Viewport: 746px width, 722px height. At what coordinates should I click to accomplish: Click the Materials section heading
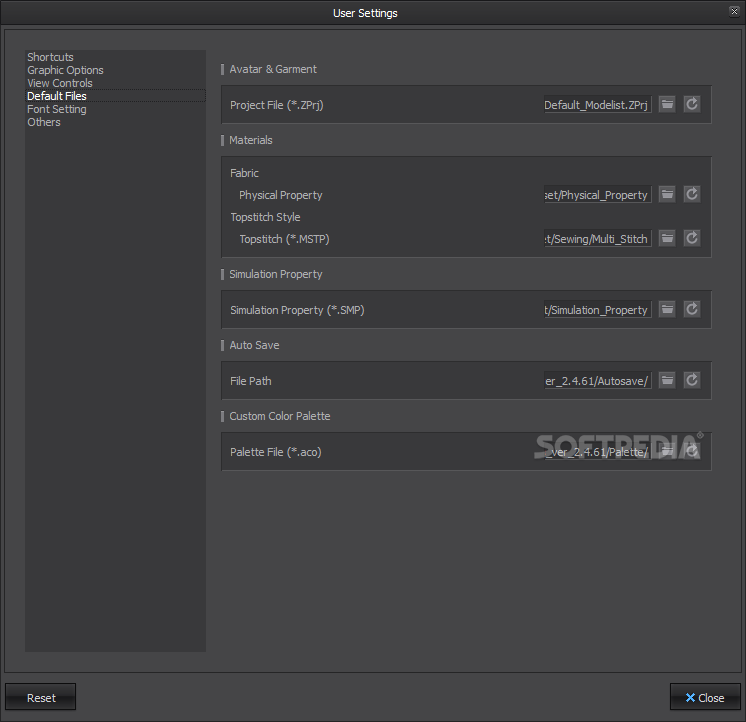(251, 140)
